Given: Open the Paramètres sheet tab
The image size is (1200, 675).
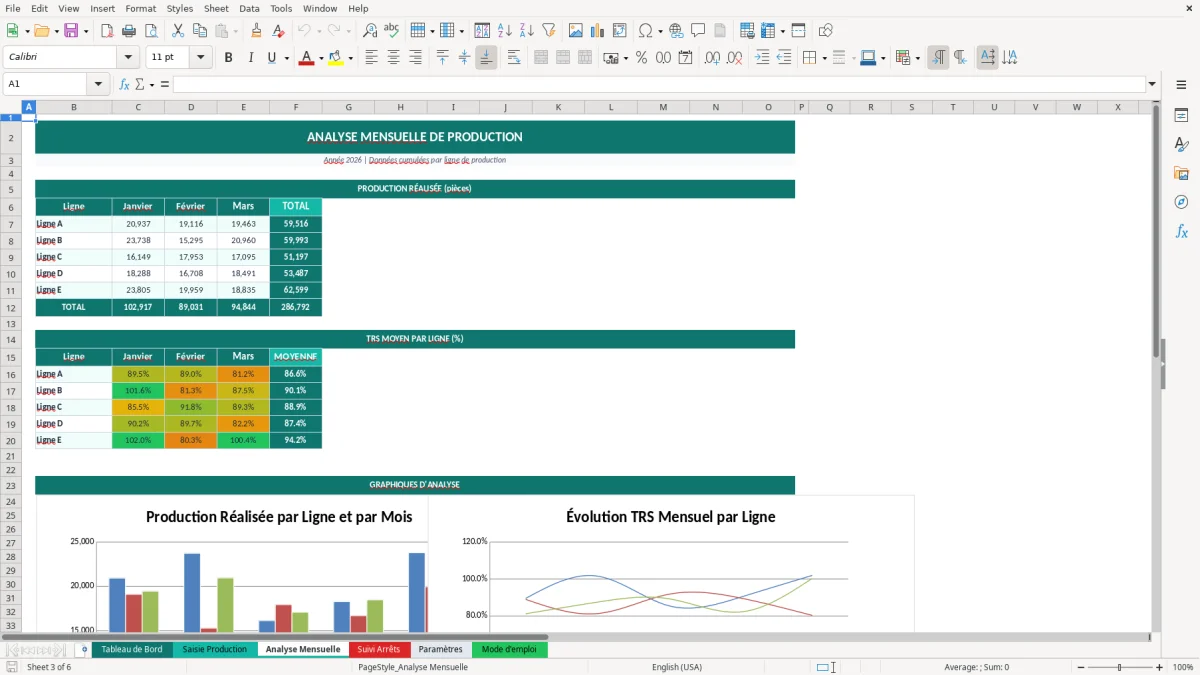Looking at the screenshot, I should click(x=440, y=649).
